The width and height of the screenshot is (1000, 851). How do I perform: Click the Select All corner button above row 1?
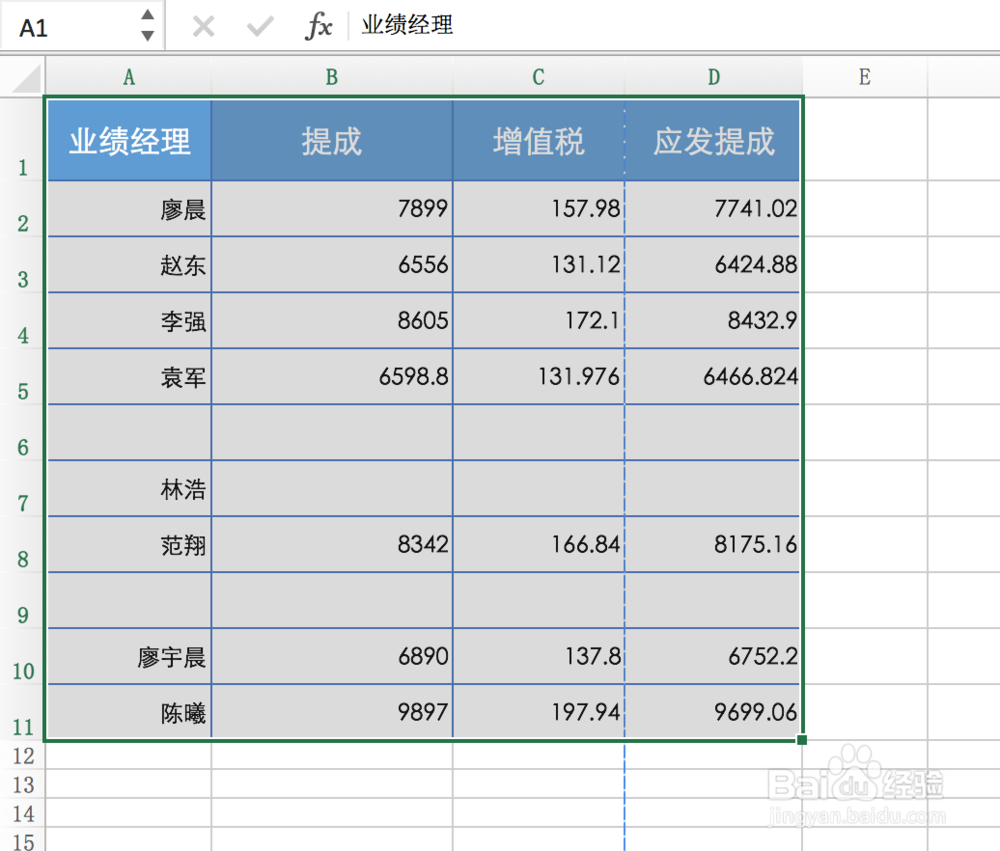coord(23,77)
